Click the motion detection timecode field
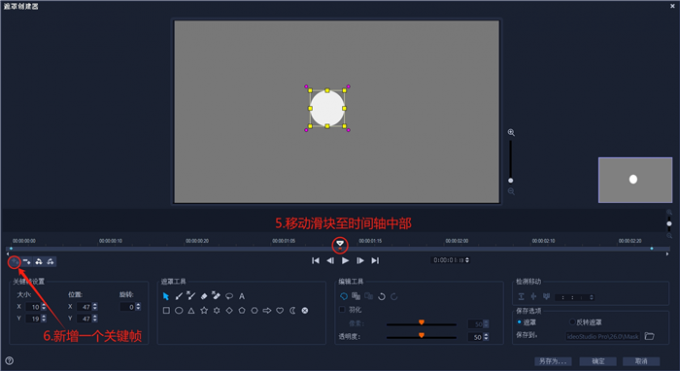680x371 pixels. pyautogui.click(x=575, y=297)
